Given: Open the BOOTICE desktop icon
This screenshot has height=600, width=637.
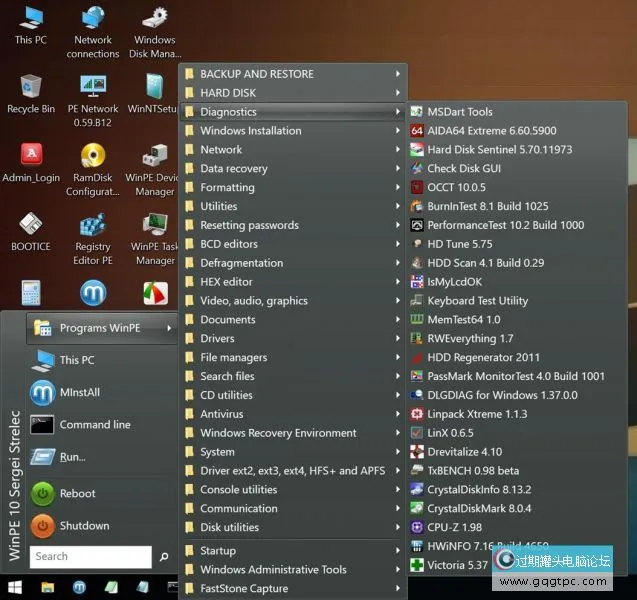Looking at the screenshot, I should click(31, 228).
